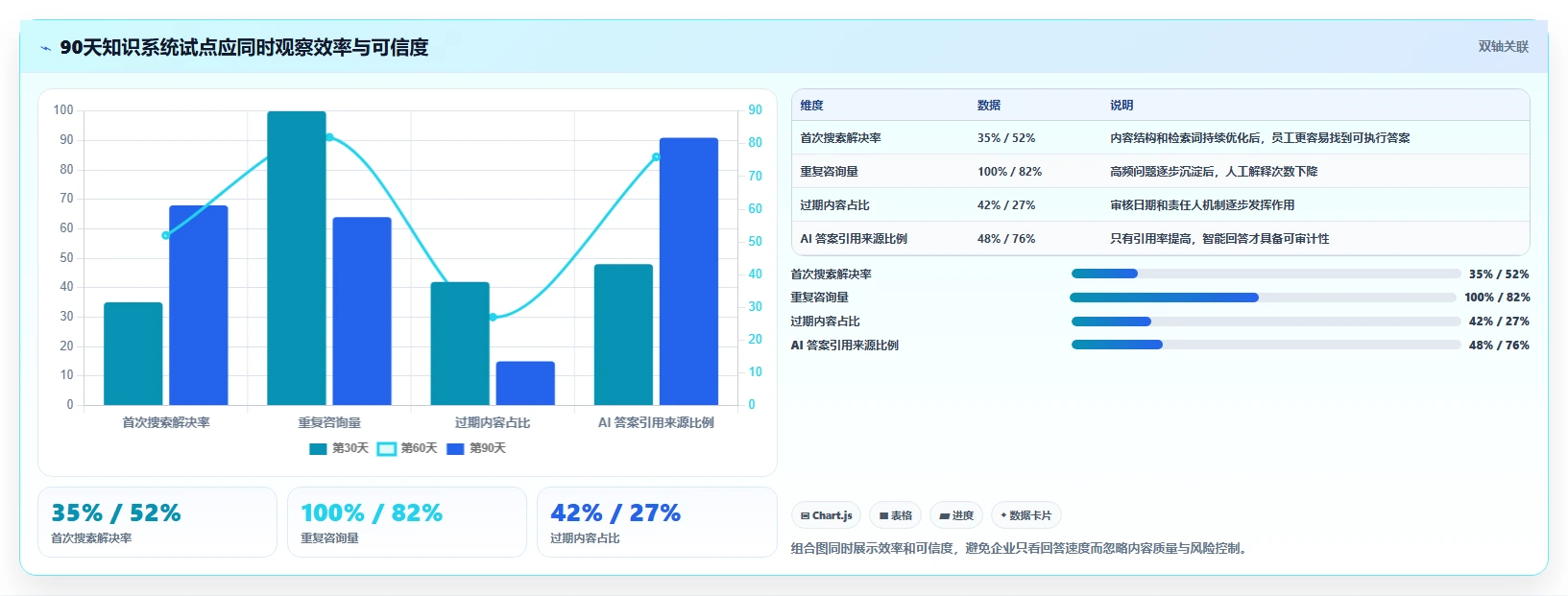Click the 第30天 bar for AI 答案引用来源比例

623,334
